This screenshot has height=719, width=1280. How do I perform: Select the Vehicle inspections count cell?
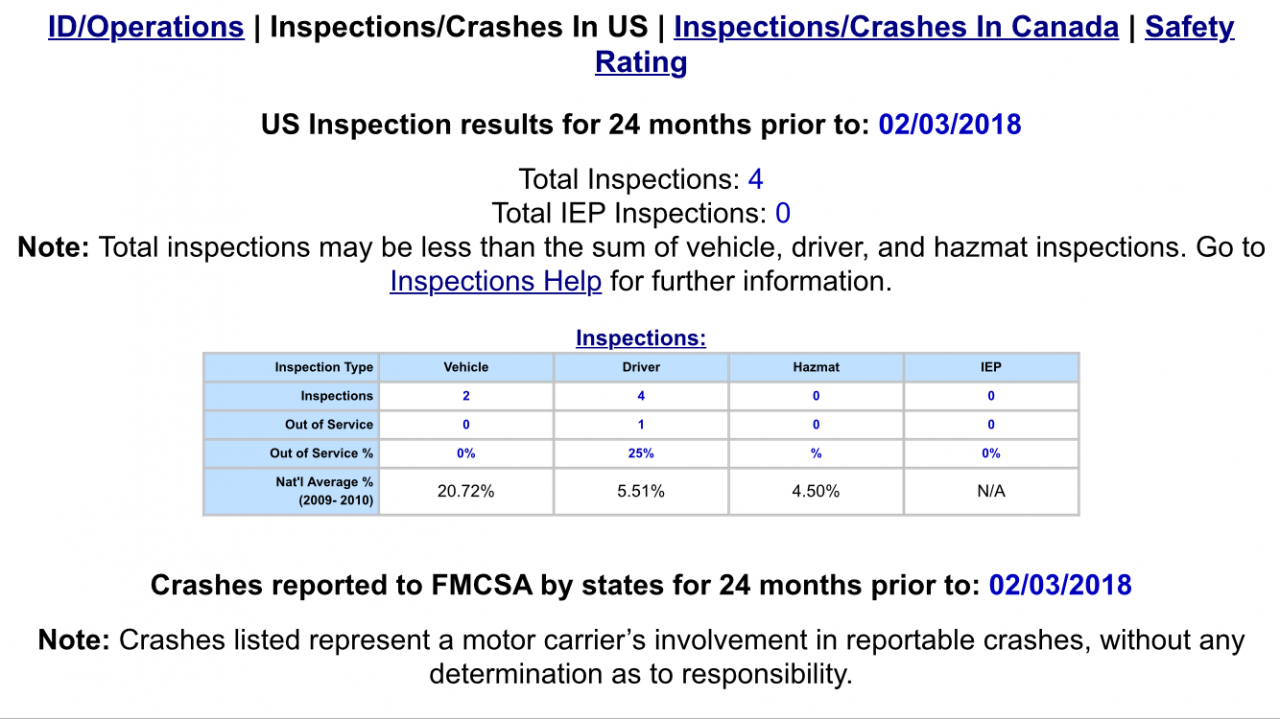[x=466, y=396]
